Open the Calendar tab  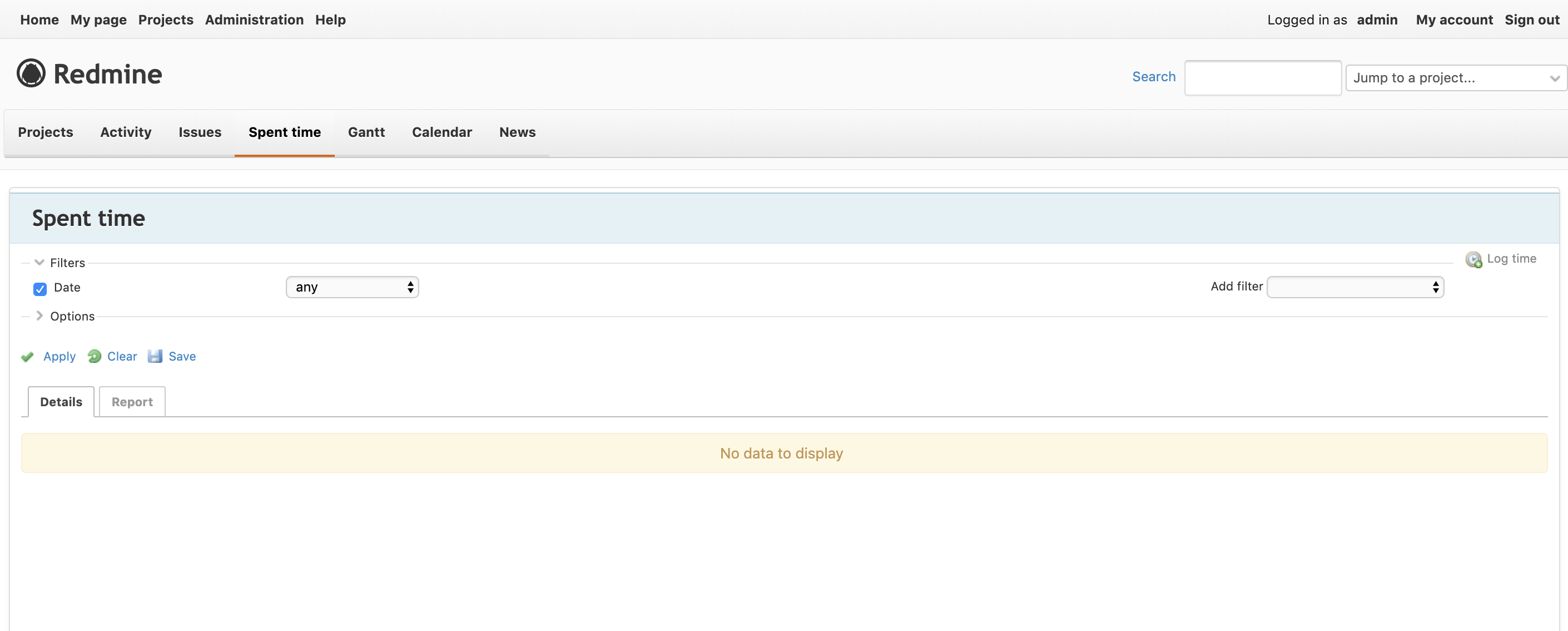tap(442, 132)
